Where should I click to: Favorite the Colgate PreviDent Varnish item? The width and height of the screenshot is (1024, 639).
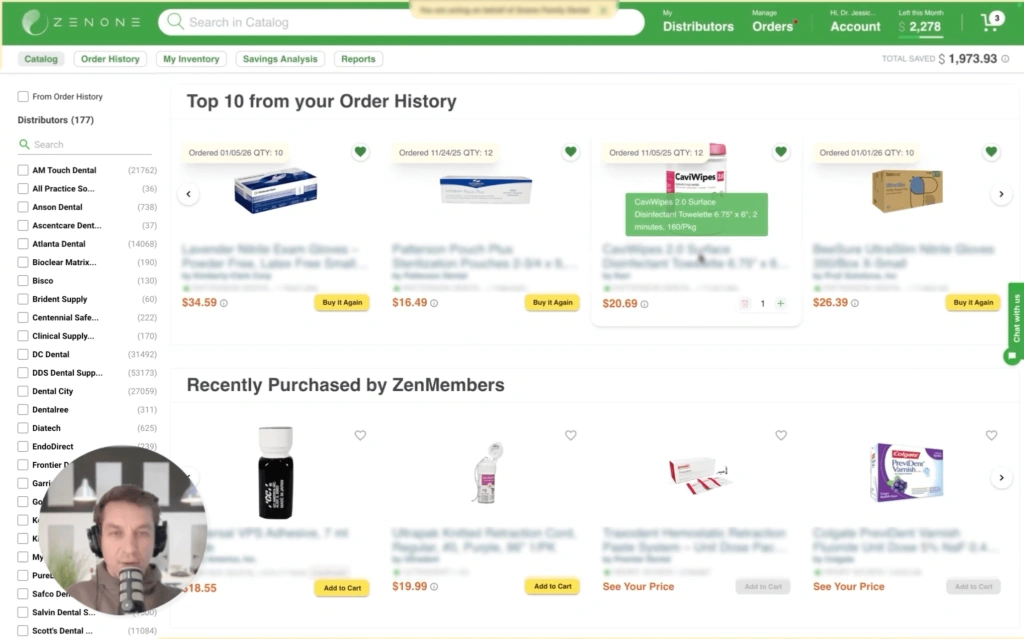pyautogui.click(x=991, y=435)
